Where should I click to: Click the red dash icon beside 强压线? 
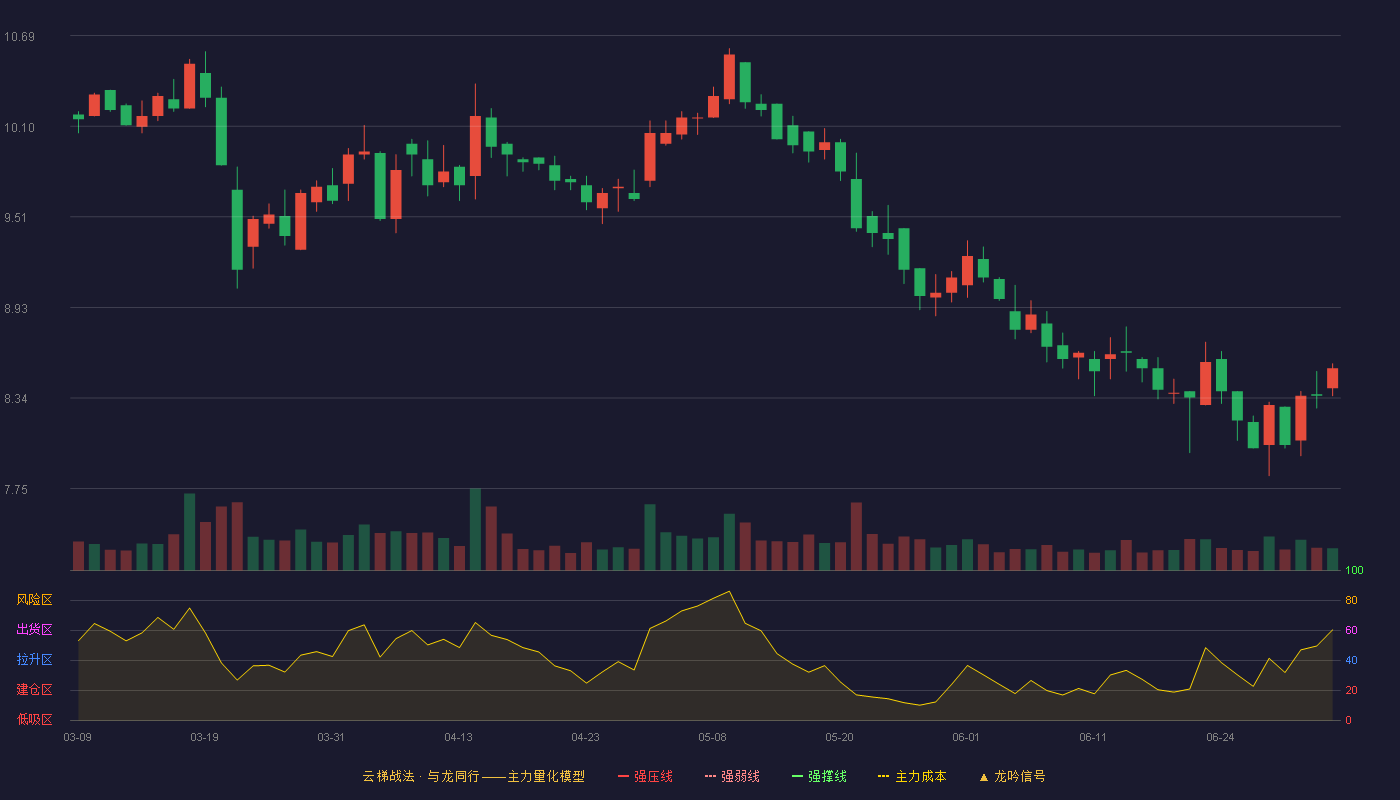[623, 776]
